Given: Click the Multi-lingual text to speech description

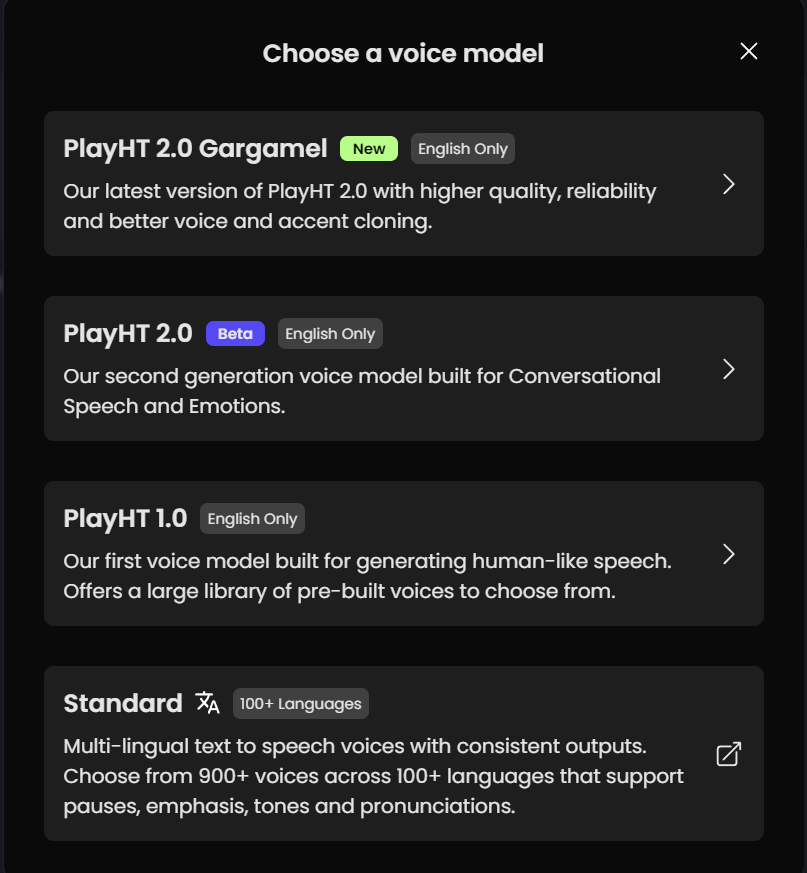Looking at the screenshot, I should click(373, 776).
